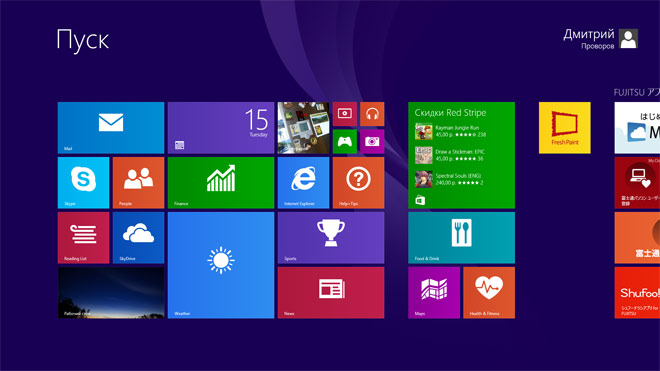Click the Дмитрий user account picture
The image size is (660, 371).
pos(628,39)
